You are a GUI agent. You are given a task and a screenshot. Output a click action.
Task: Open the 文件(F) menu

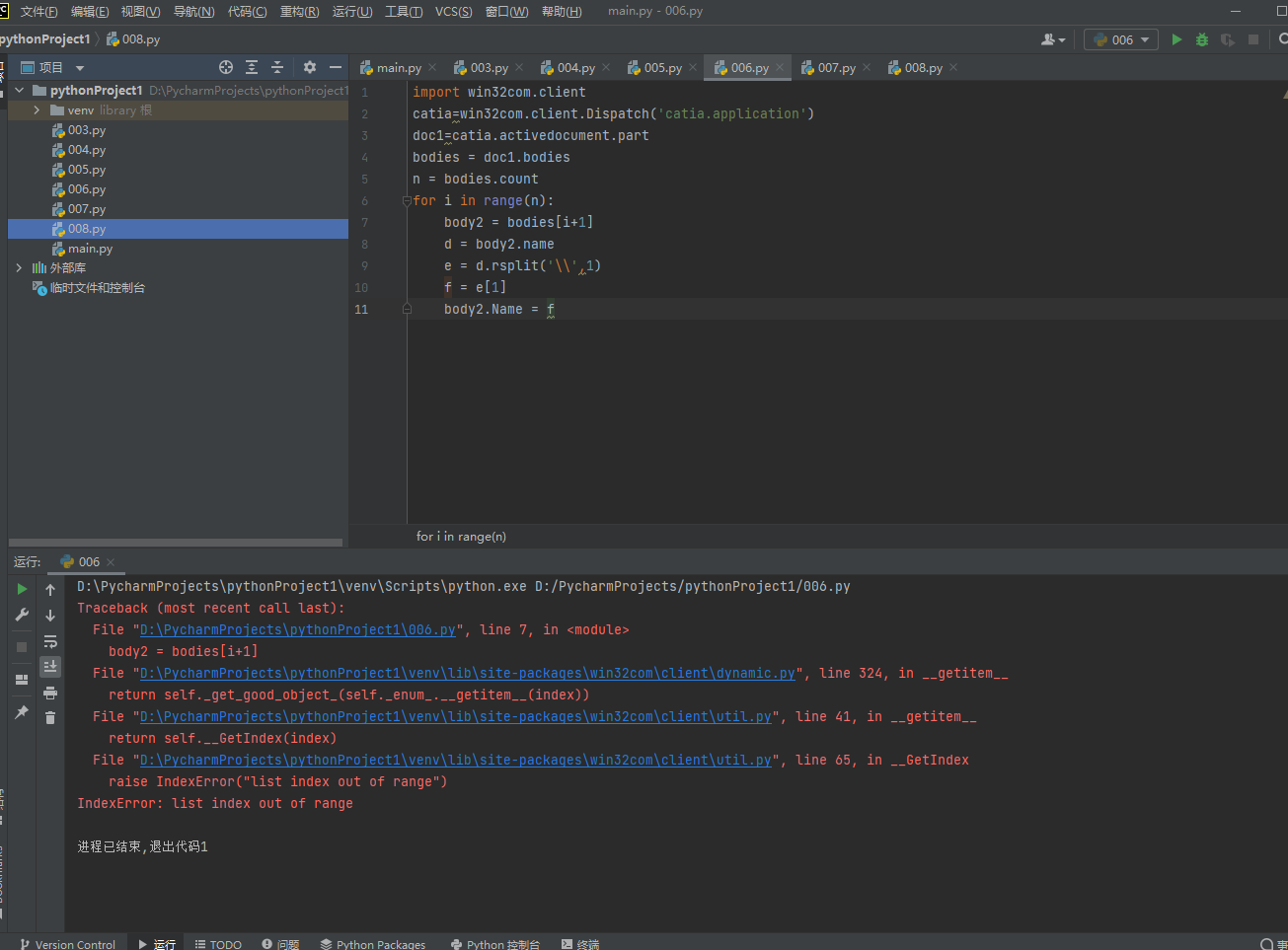[39, 11]
